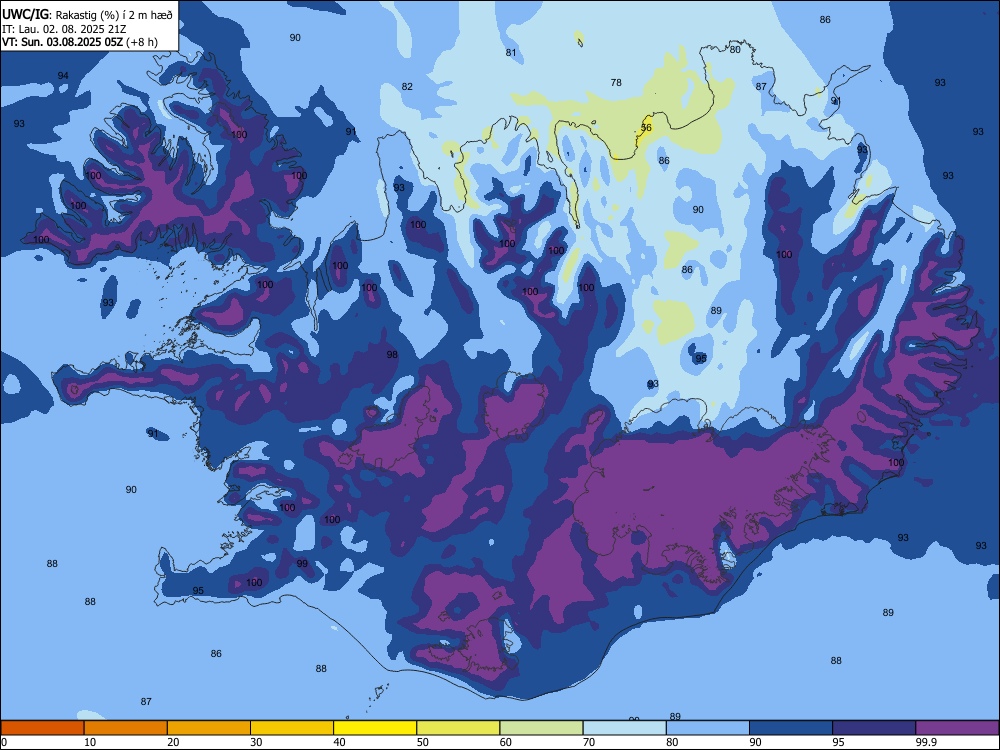Pick the light green 60–70 legend swatch
The width and height of the screenshot is (1000, 750).
click(541, 728)
